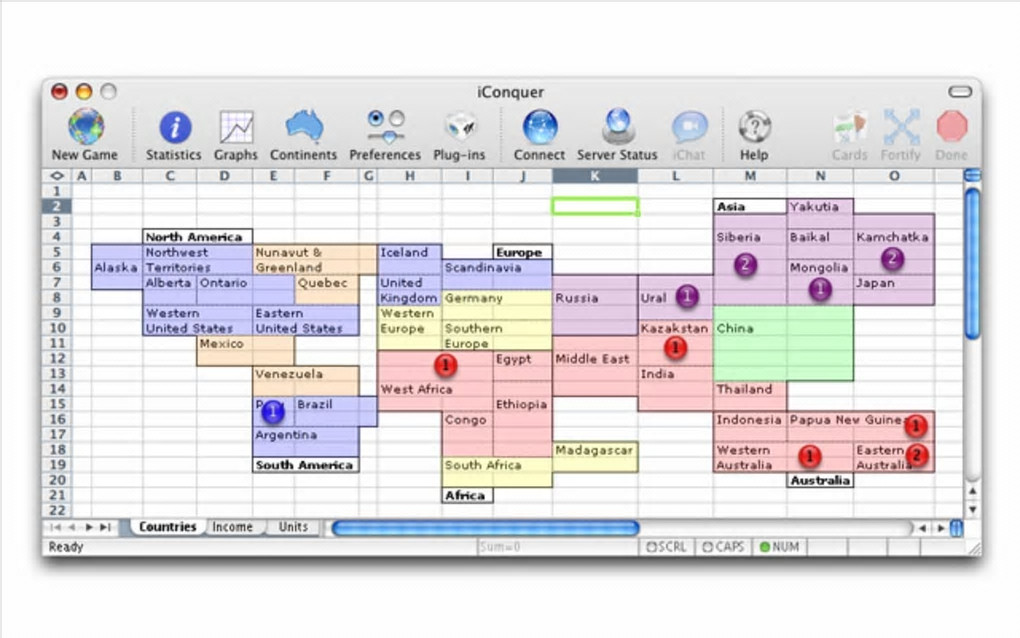Click the blue army marker on Peru
Image resolution: width=1020 pixels, height=638 pixels.
point(273,411)
